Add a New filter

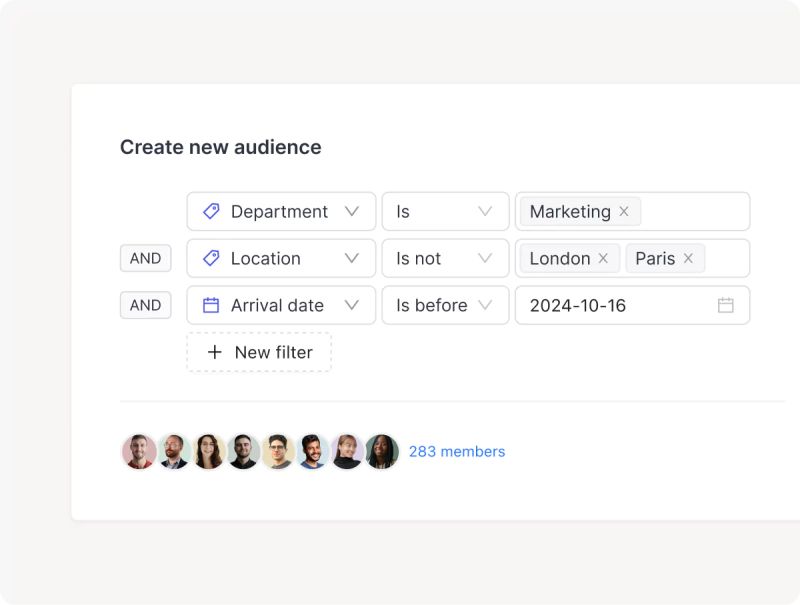tap(259, 352)
